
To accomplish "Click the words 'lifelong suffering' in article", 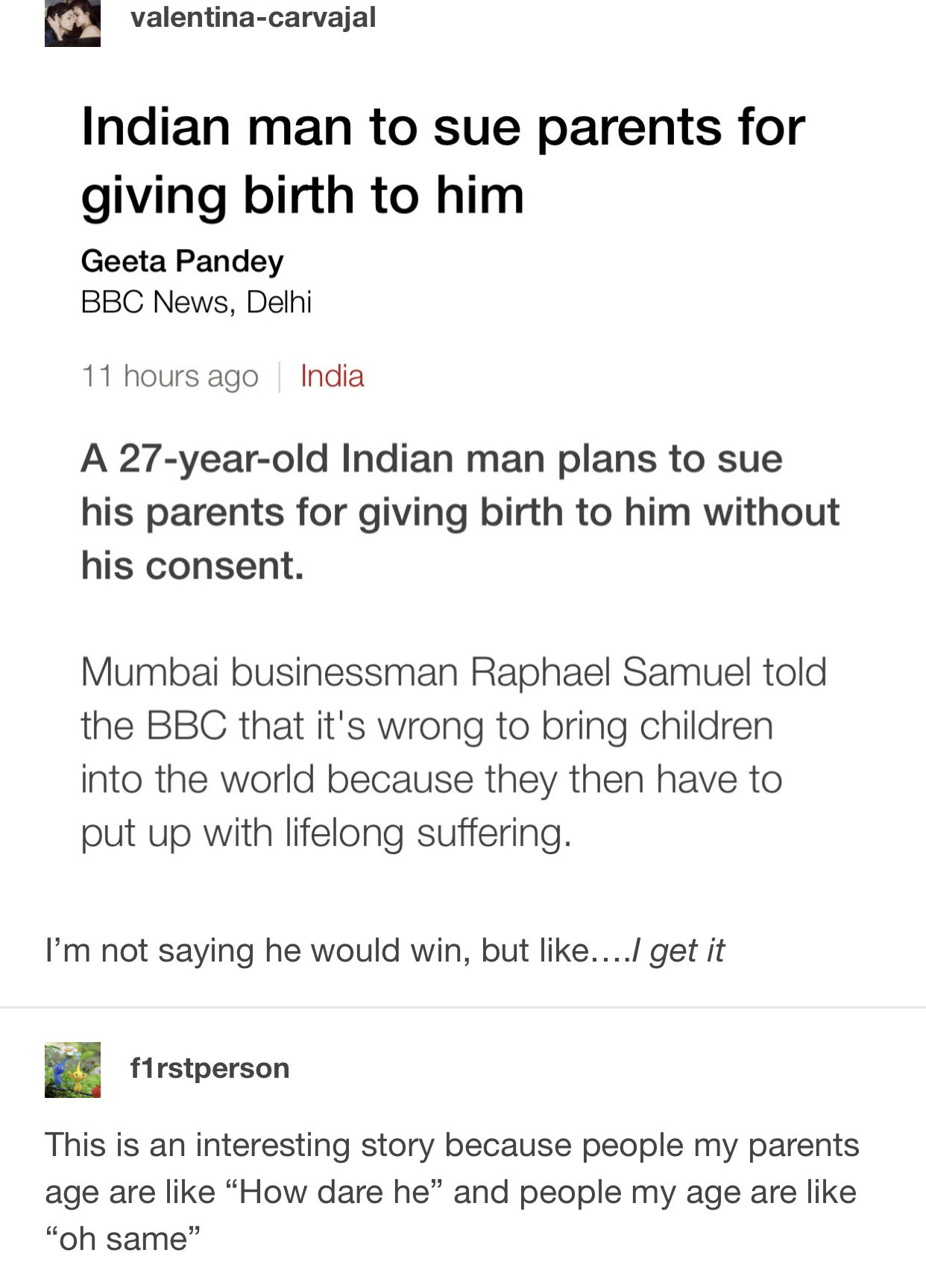I will pyautogui.click(x=429, y=833).
